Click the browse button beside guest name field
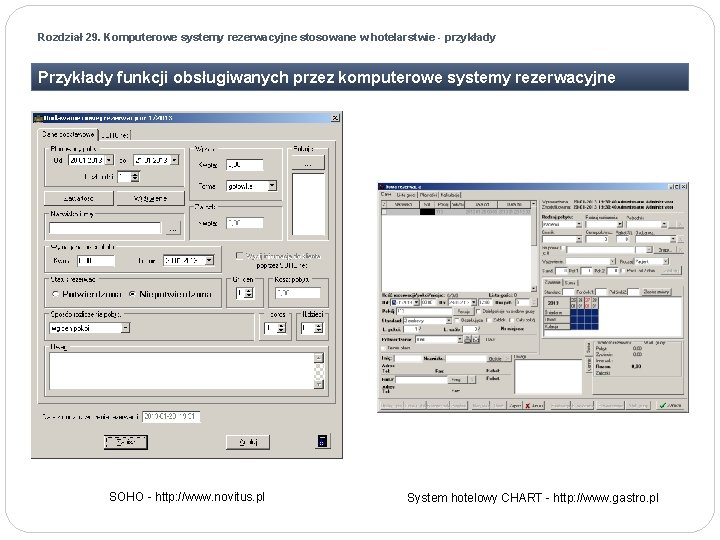This screenshot has height=540, width=720. coord(173,228)
